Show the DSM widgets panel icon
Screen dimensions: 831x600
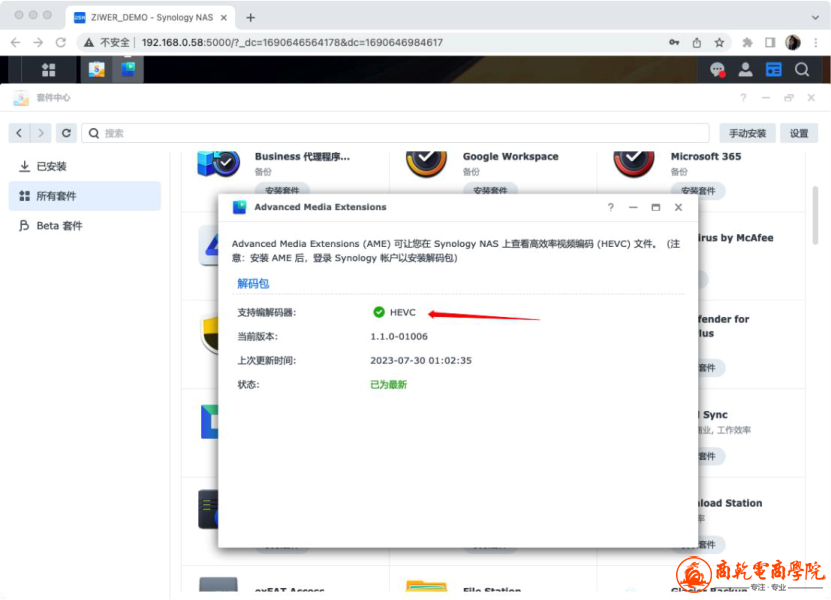point(774,69)
